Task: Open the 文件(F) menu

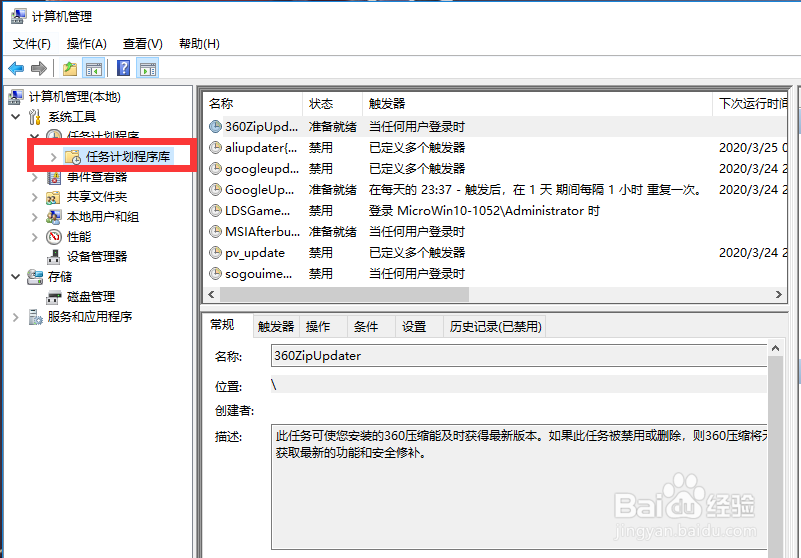Action: click(32, 44)
